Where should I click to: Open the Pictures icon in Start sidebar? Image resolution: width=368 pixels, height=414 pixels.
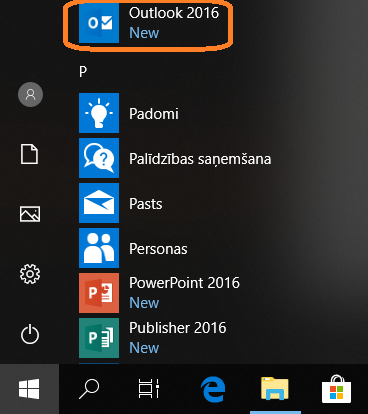(30, 214)
